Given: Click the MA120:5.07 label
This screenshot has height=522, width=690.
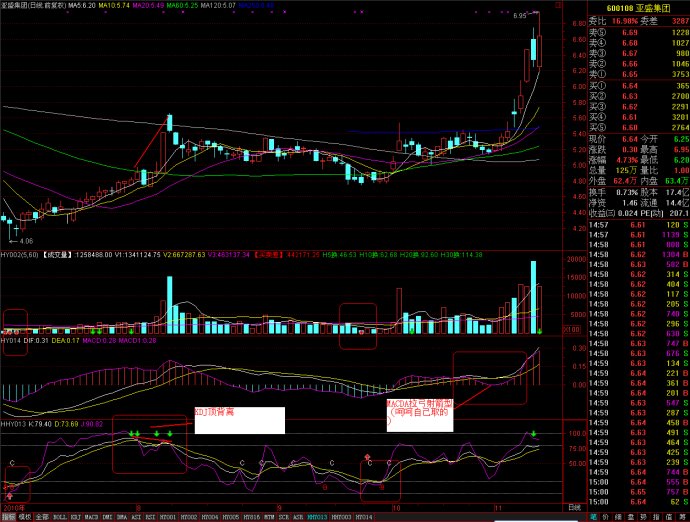Looking at the screenshot, I should coord(218,5).
